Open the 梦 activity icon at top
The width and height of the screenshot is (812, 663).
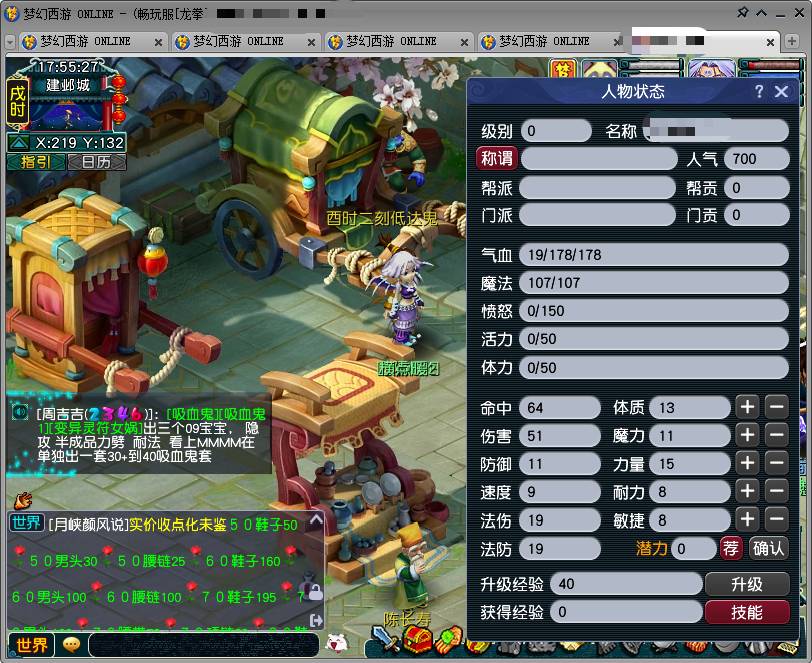pos(563,68)
